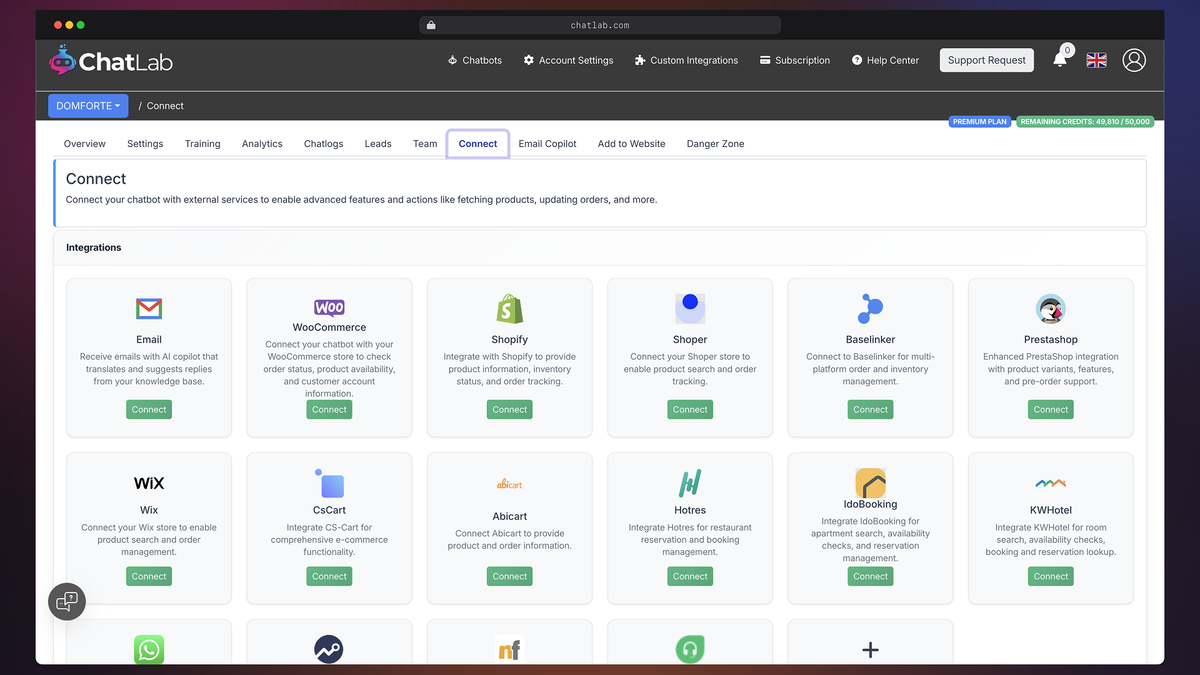The height and width of the screenshot is (675, 1200).
Task: Click the IdoBooking house icon
Action: click(870, 483)
